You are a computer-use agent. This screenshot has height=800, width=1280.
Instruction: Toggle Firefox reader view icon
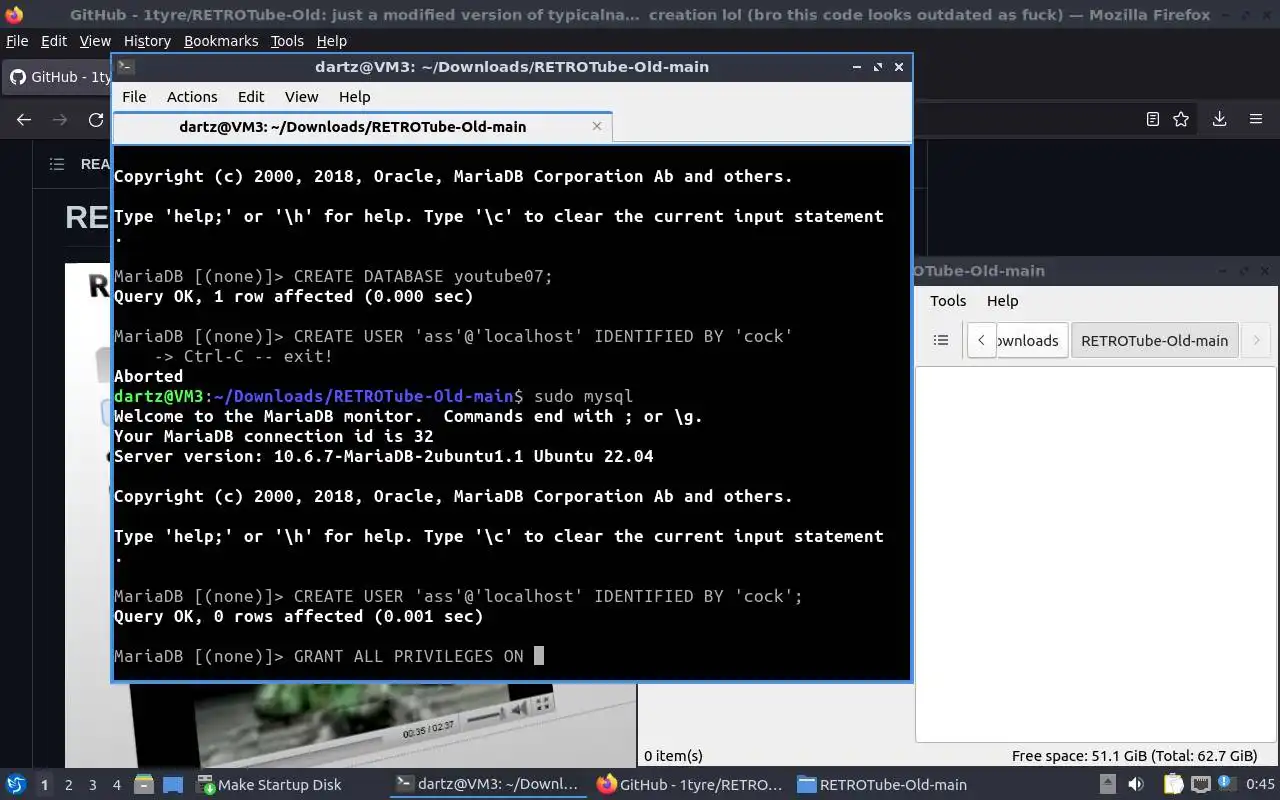pyautogui.click(x=1152, y=119)
